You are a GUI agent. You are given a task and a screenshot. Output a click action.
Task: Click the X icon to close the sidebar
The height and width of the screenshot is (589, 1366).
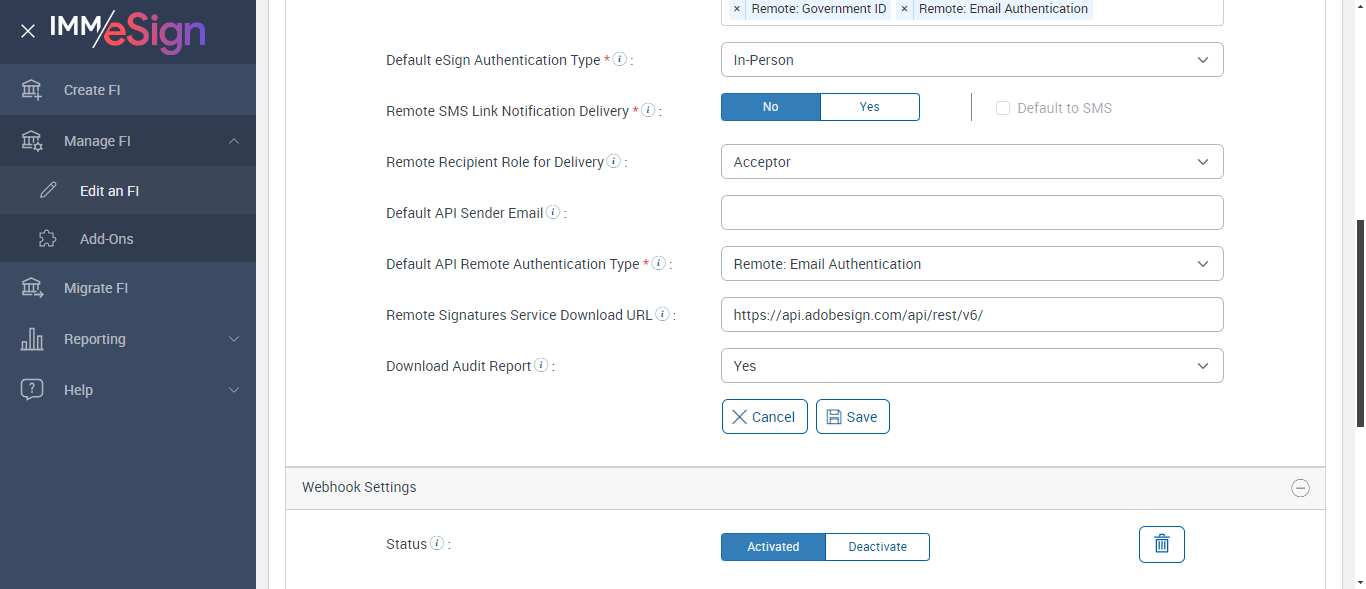(28, 31)
